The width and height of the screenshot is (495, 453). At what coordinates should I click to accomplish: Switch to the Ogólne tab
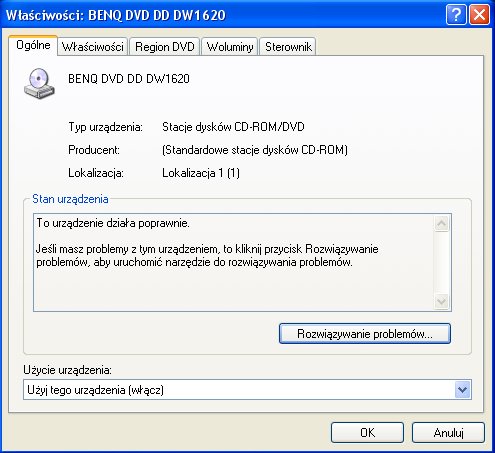33,45
